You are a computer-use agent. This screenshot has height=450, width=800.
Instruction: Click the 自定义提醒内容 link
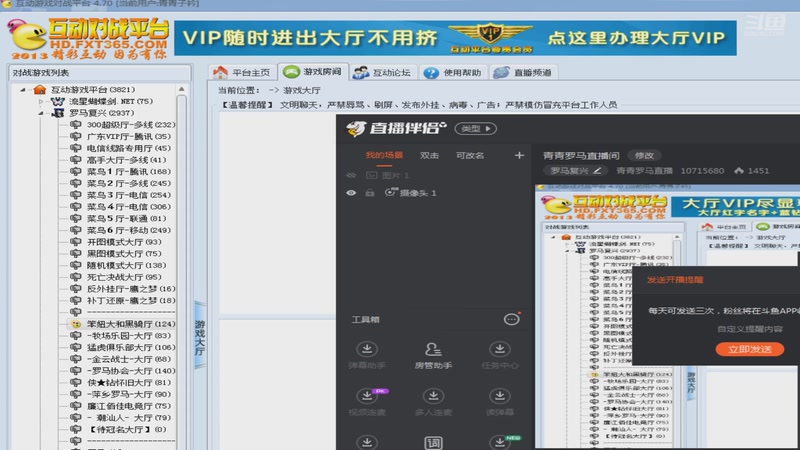749,329
